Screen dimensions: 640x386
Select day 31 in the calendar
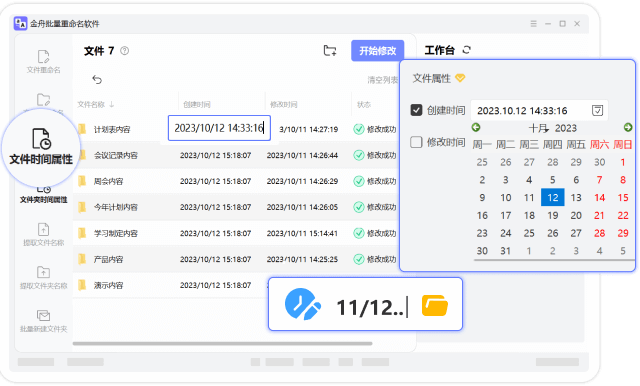click(506, 251)
